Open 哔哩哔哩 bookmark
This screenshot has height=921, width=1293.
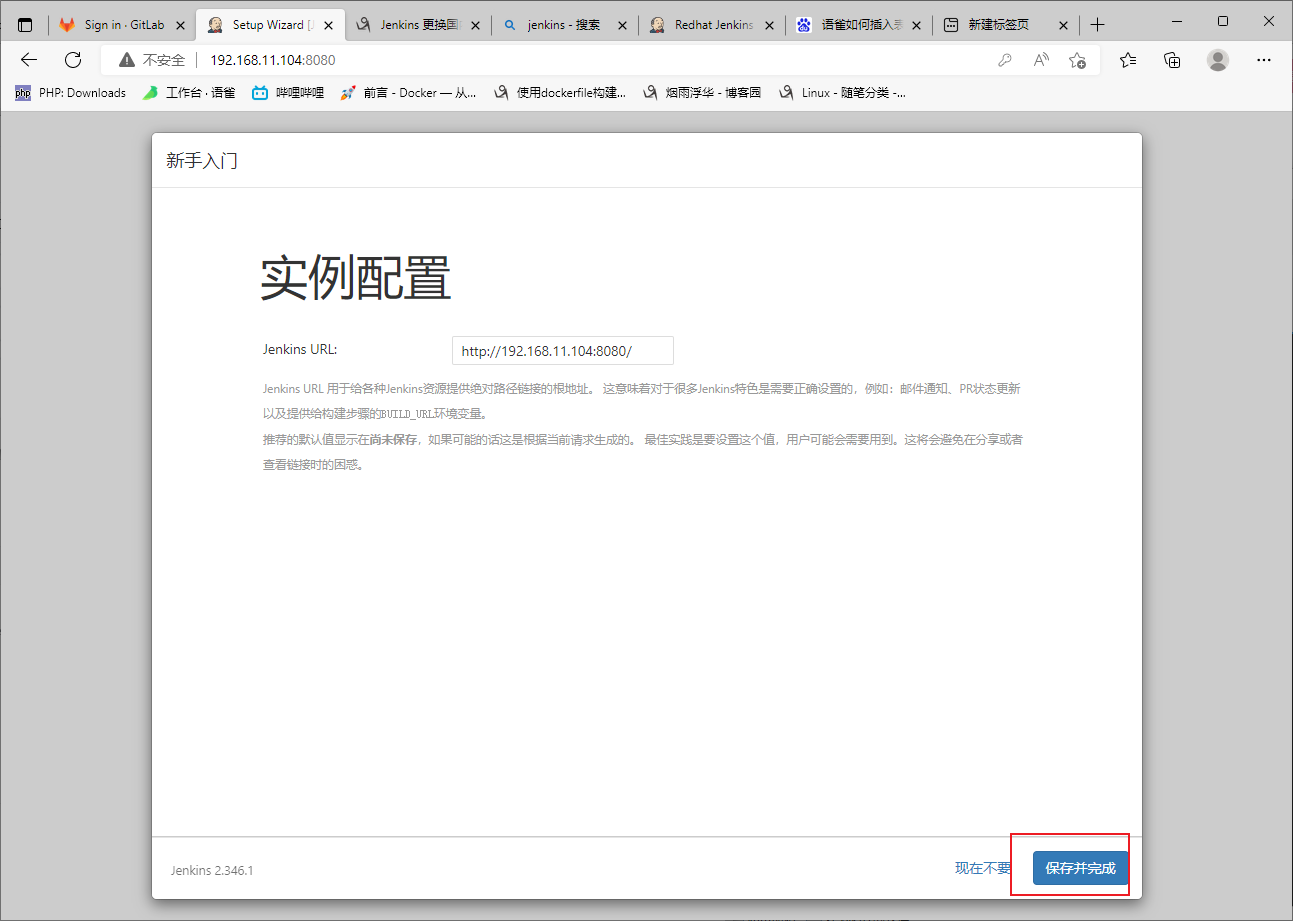point(288,93)
